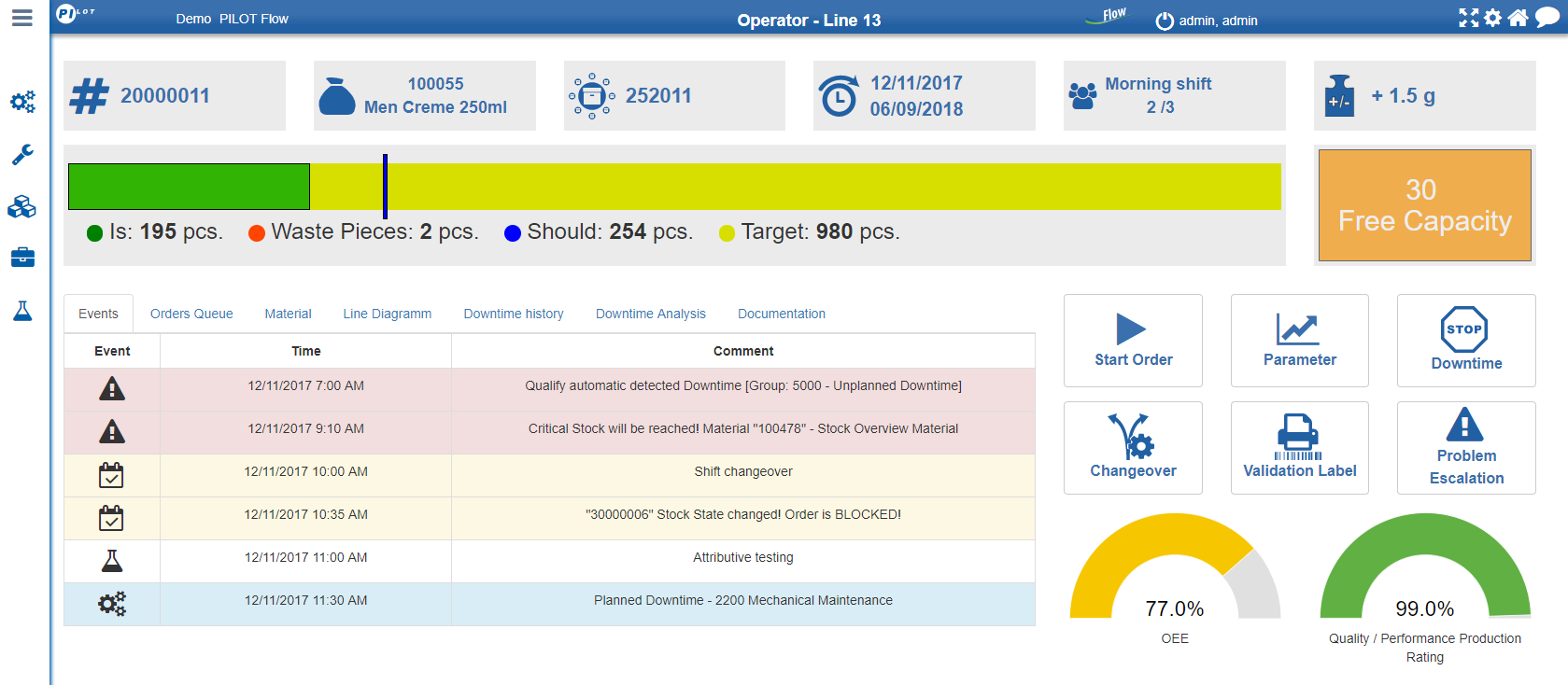Open the briefcase sidebar icon

click(x=22, y=258)
